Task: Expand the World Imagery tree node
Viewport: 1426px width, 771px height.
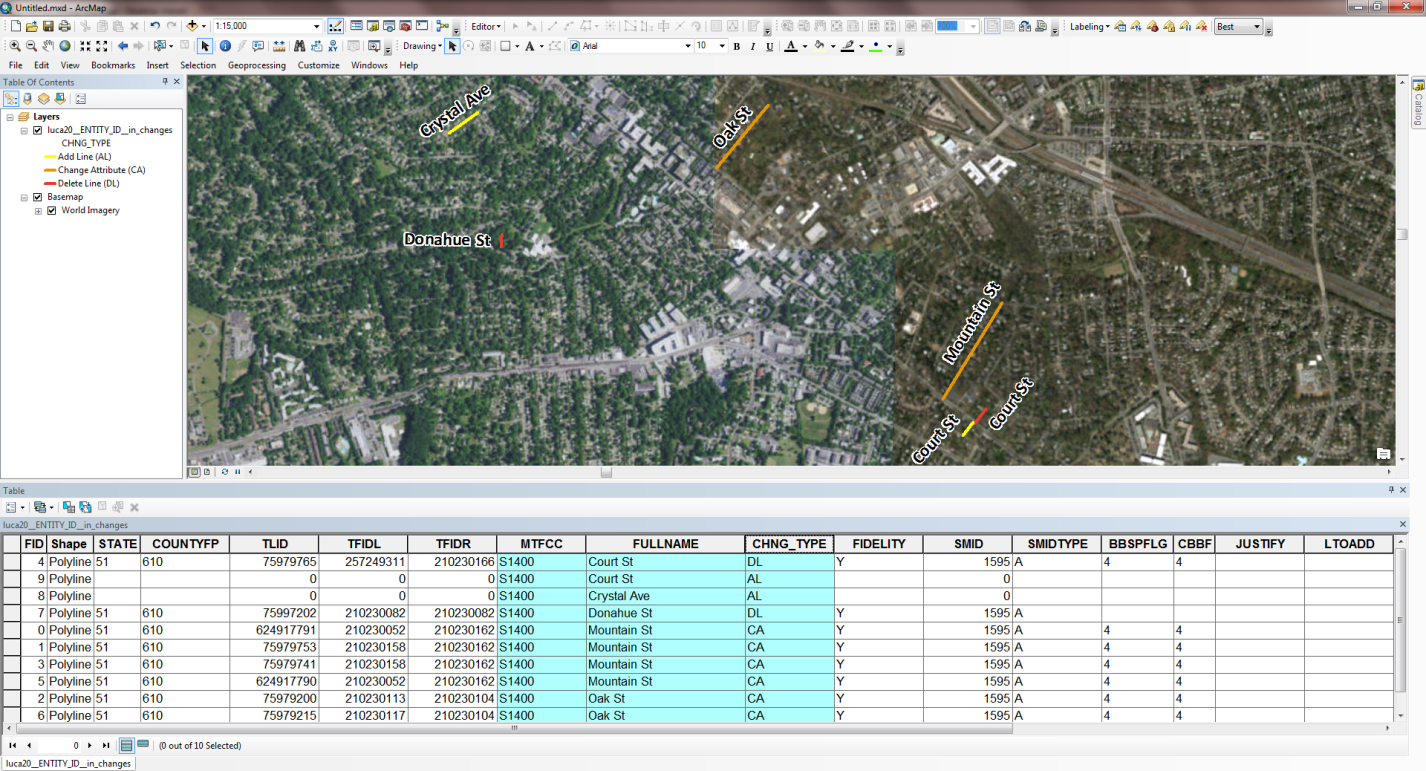Action: click(38, 211)
